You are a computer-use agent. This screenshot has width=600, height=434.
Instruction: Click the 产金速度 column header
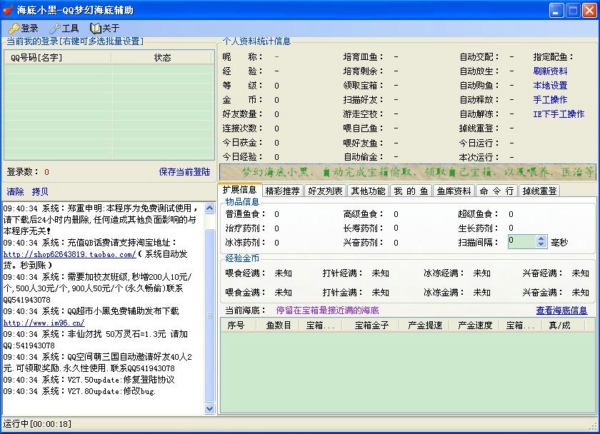tap(475, 325)
